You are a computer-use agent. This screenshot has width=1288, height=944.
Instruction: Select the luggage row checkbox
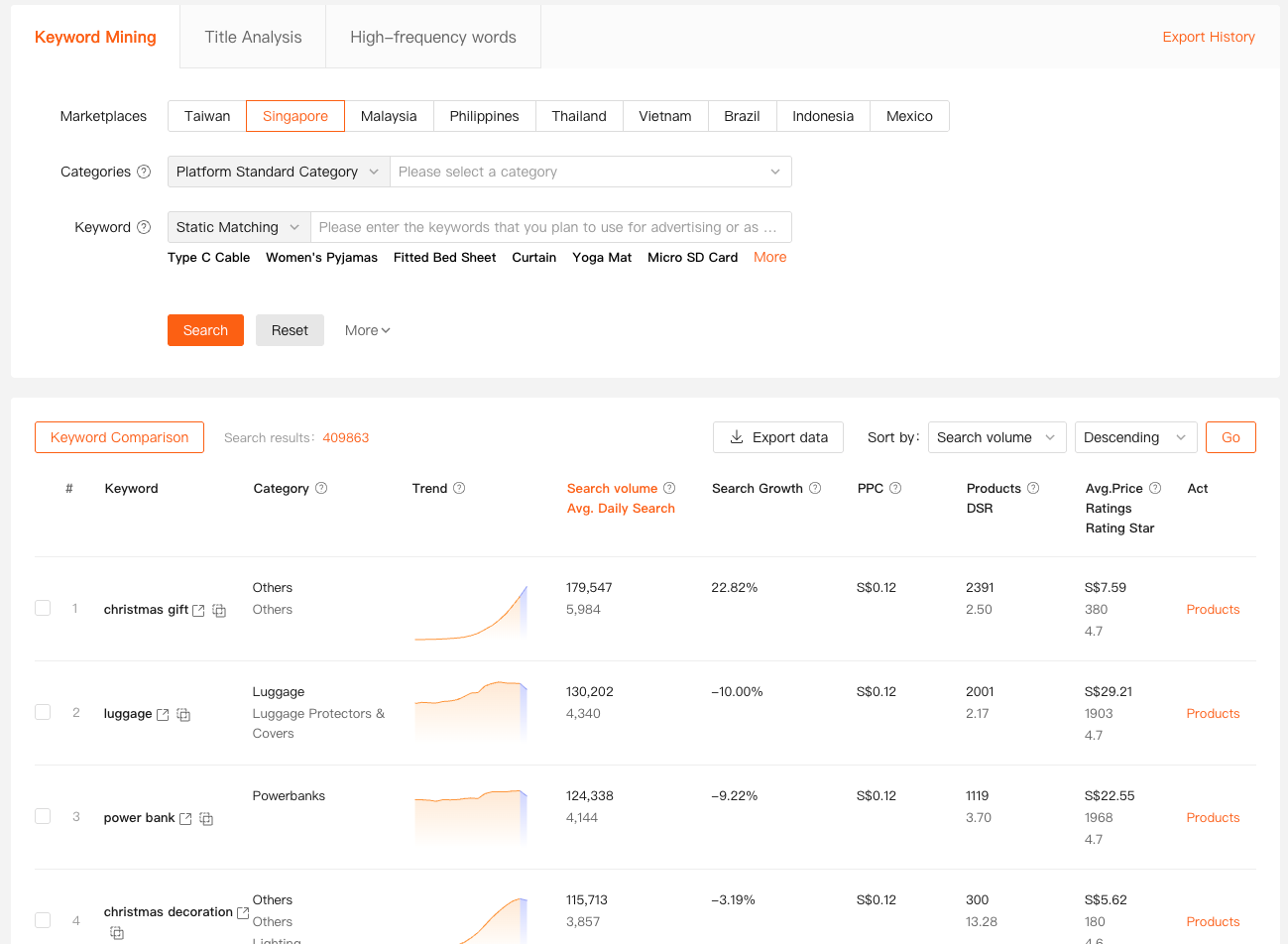tap(43, 712)
